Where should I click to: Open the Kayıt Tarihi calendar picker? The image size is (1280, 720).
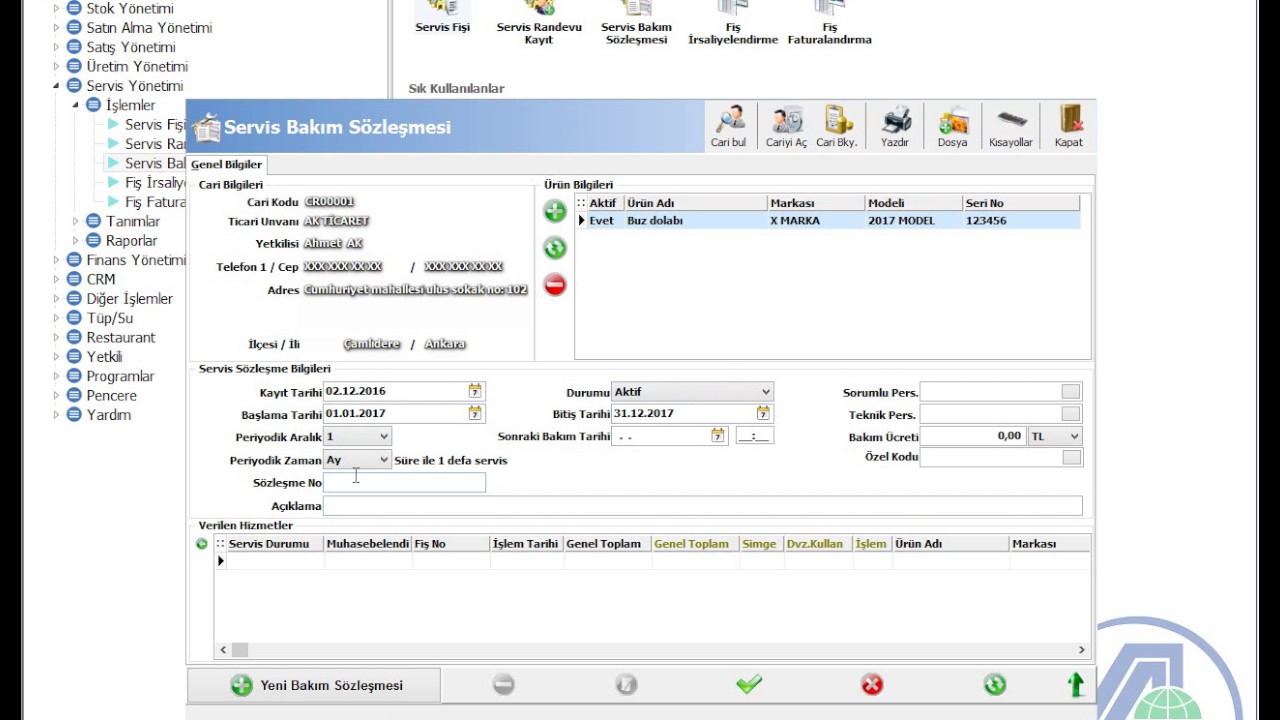475,391
